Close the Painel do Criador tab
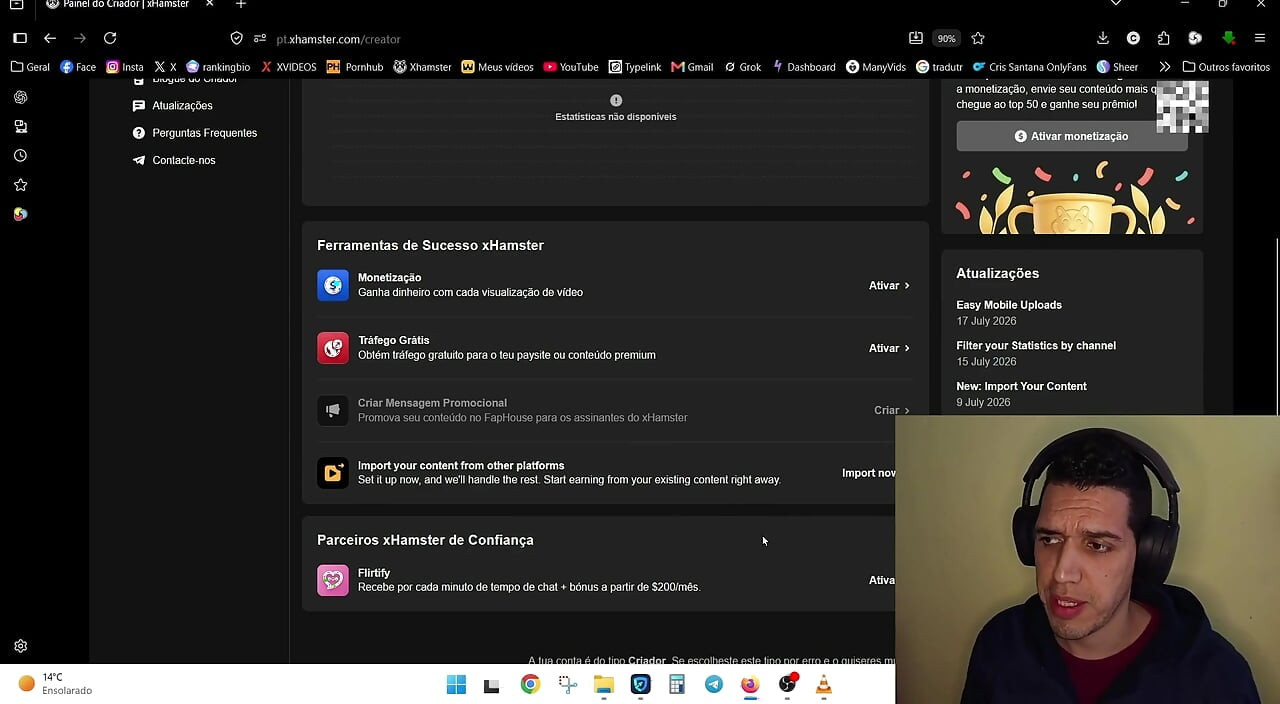This screenshot has height=704, width=1280. pyautogui.click(x=209, y=5)
